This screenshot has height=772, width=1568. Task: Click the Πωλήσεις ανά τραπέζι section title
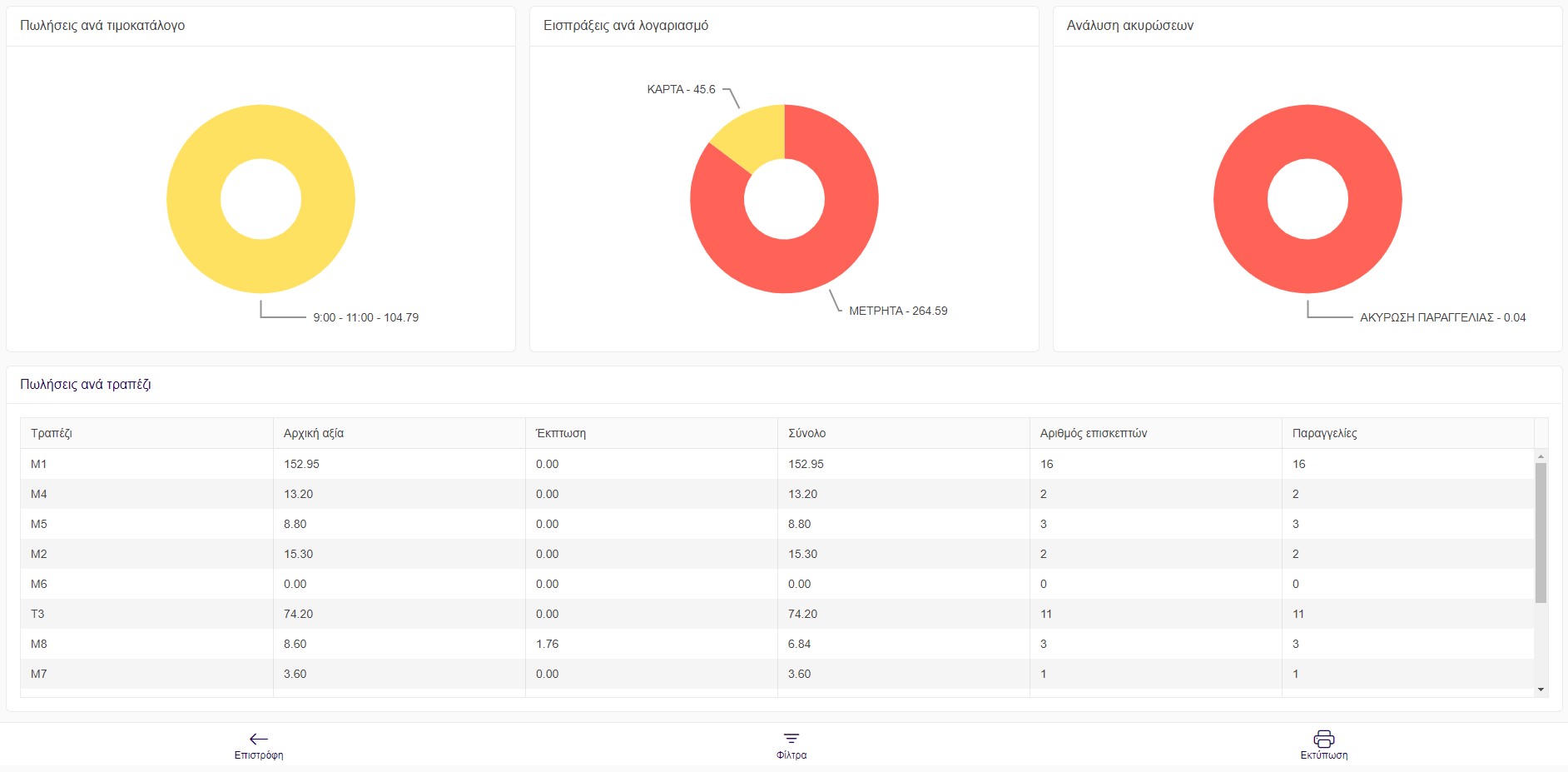click(86, 385)
